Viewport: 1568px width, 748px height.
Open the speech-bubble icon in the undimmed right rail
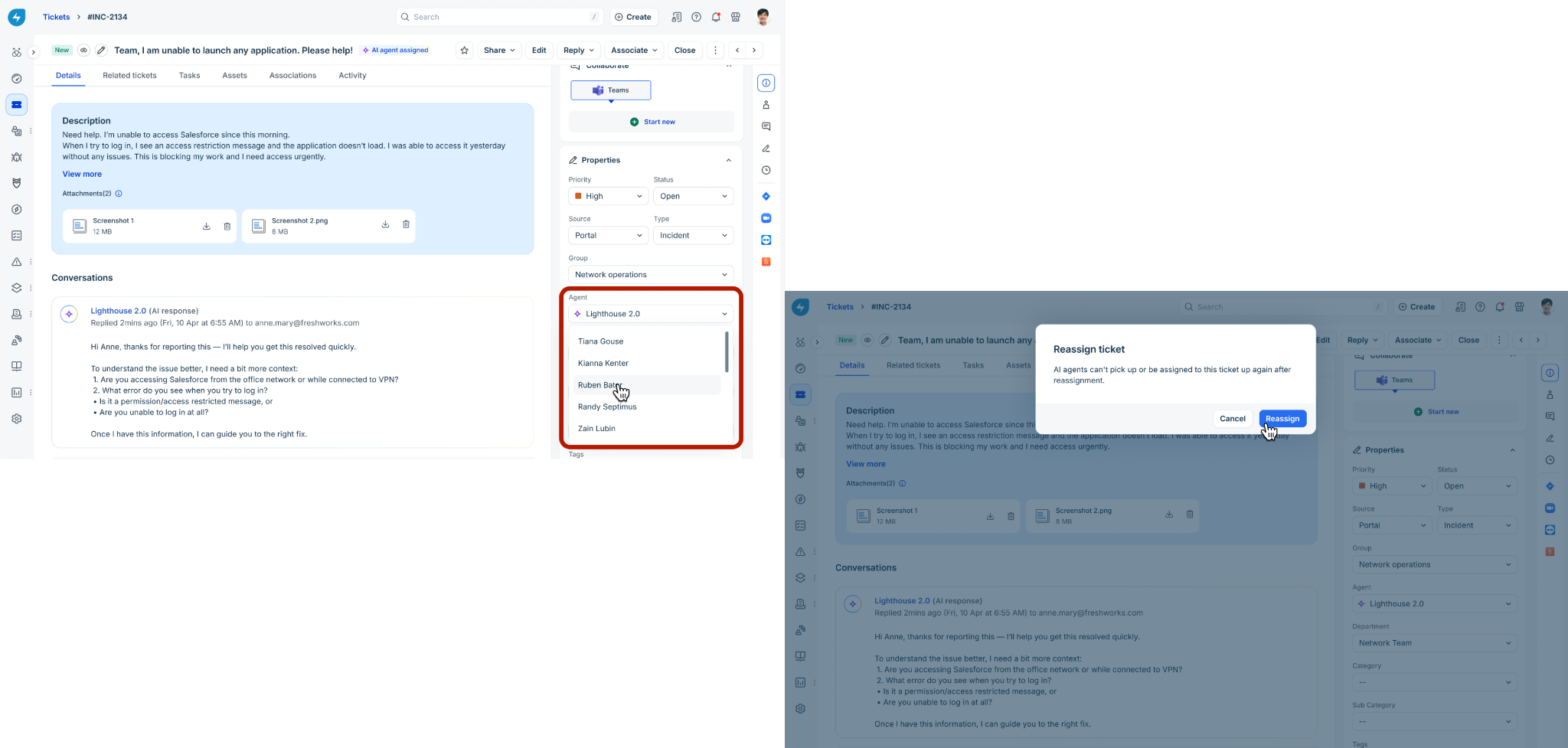pos(766,126)
